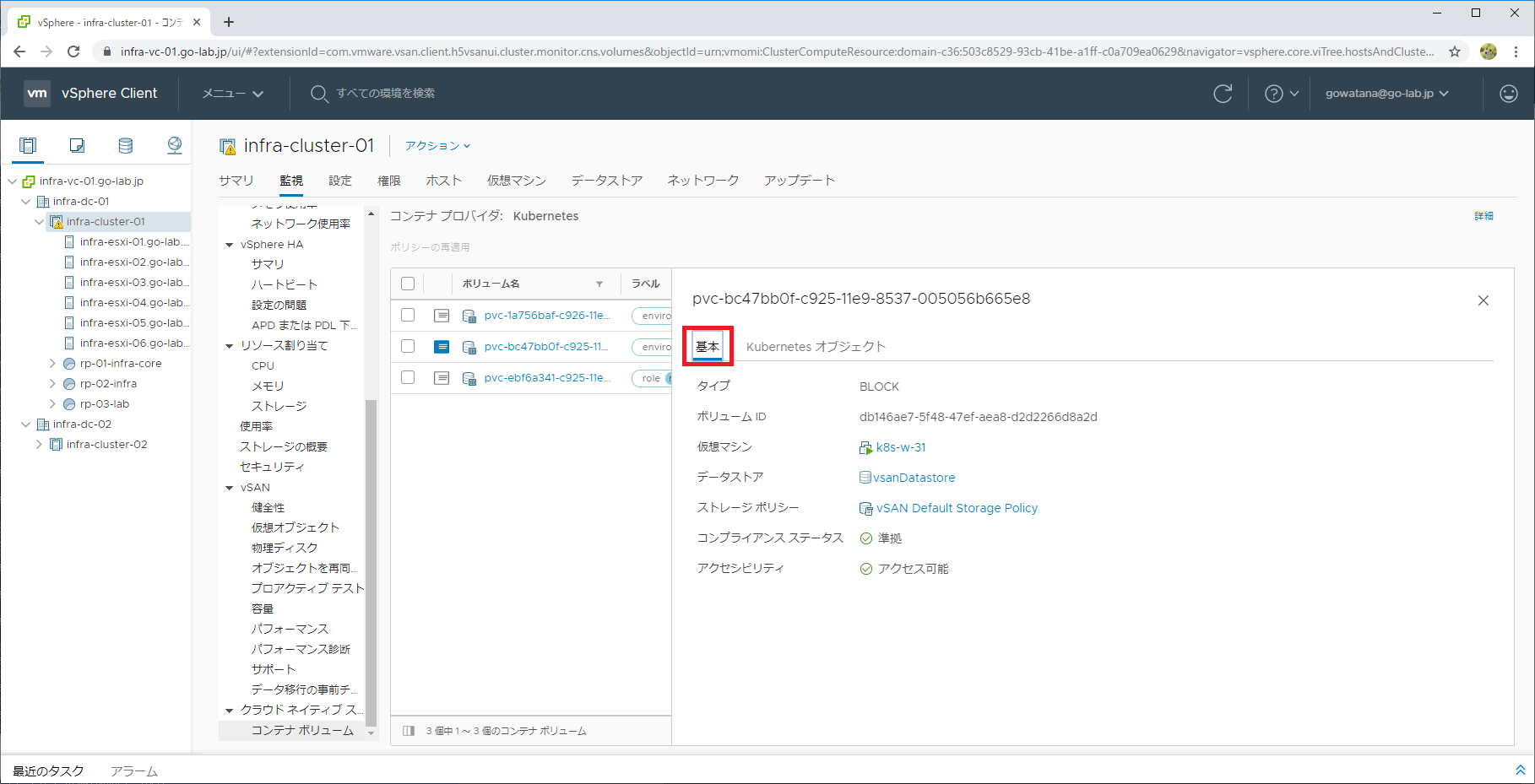
Task: Bookmark this page with the star icon
Action: click(x=1455, y=51)
